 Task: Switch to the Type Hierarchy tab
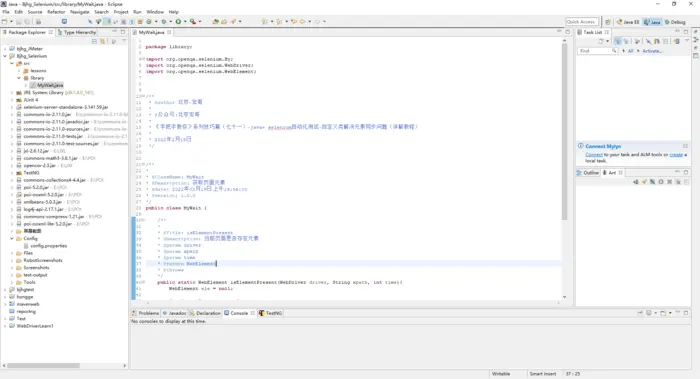[77, 32]
